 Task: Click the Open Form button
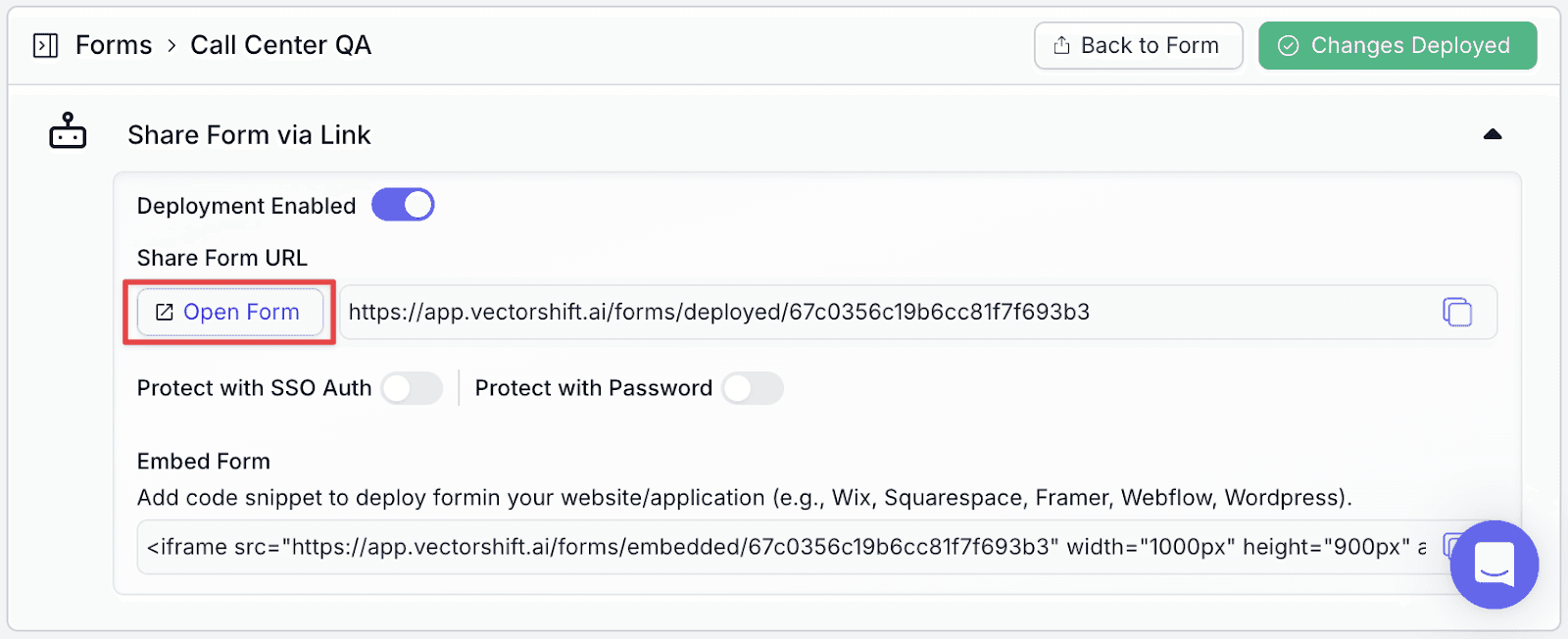230,312
